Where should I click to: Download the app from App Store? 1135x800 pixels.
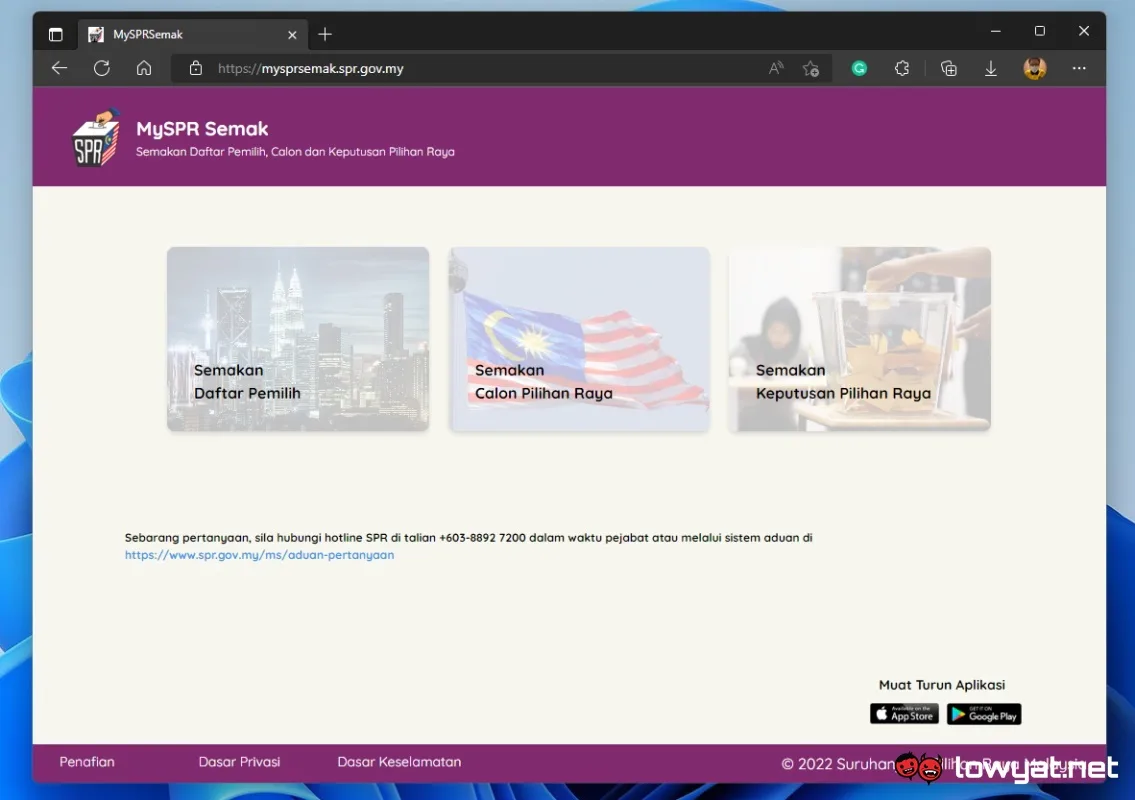pos(904,714)
